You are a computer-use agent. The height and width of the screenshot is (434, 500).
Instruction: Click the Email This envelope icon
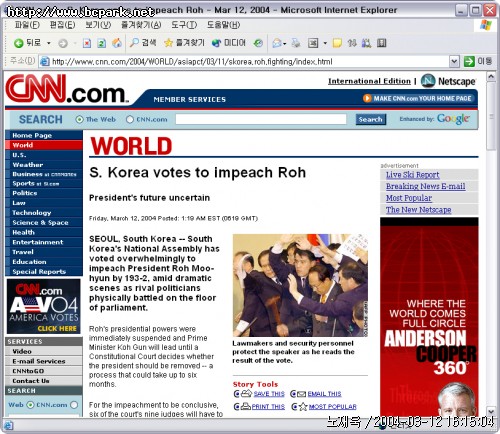(x=301, y=394)
